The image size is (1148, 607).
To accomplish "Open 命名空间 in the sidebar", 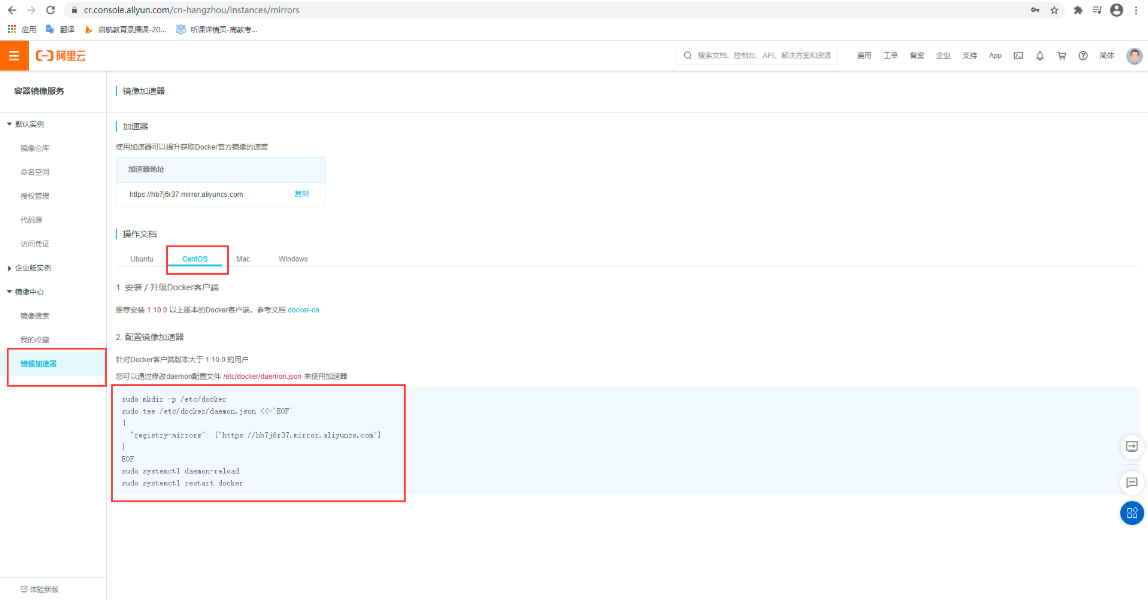I will pyautogui.click(x=35, y=173).
